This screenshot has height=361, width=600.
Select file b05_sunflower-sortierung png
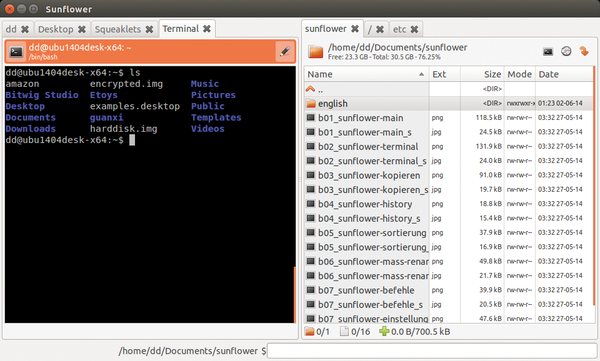click(448, 233)
